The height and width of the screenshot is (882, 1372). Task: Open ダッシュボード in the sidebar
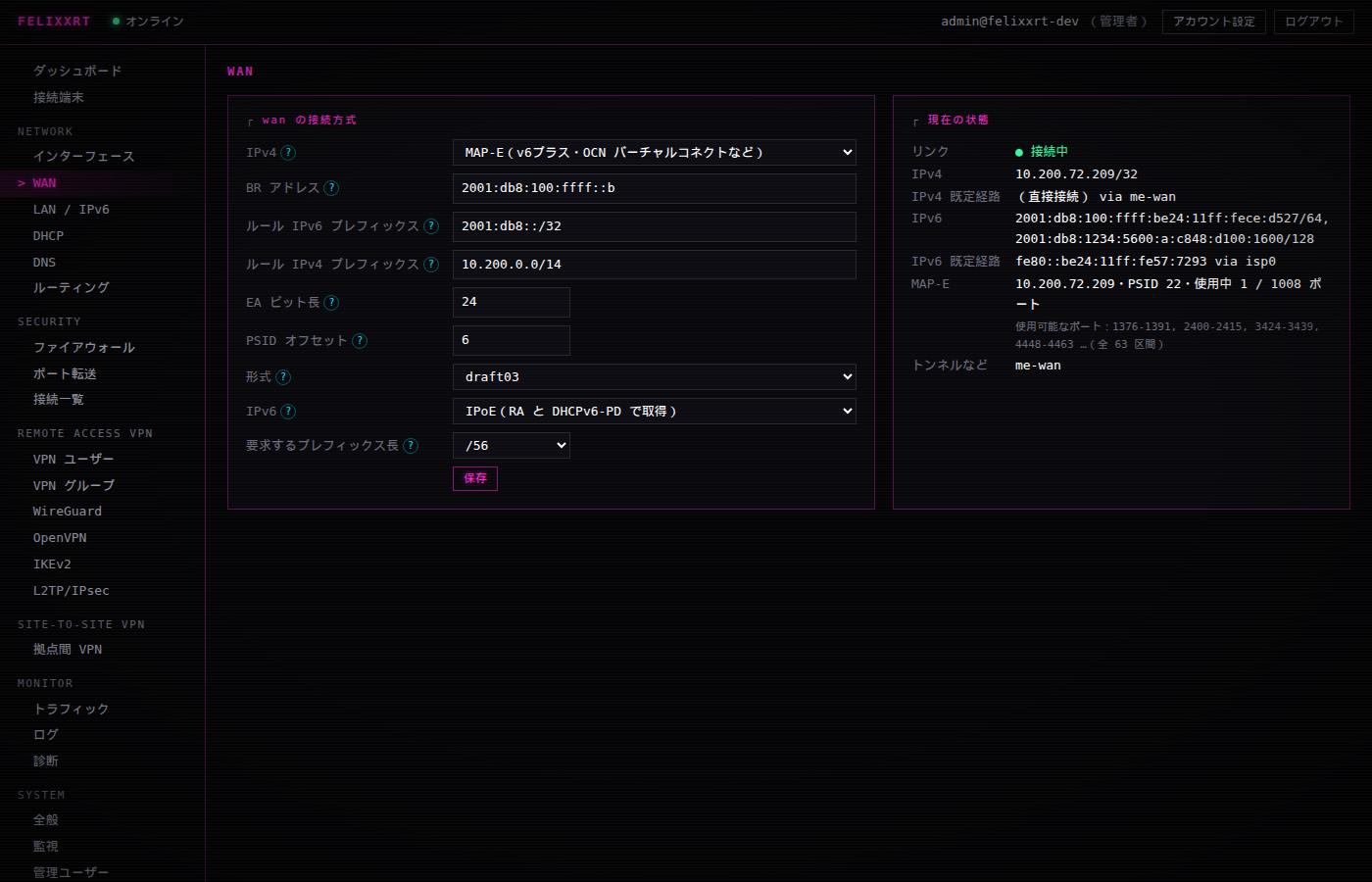click(77, 71)
